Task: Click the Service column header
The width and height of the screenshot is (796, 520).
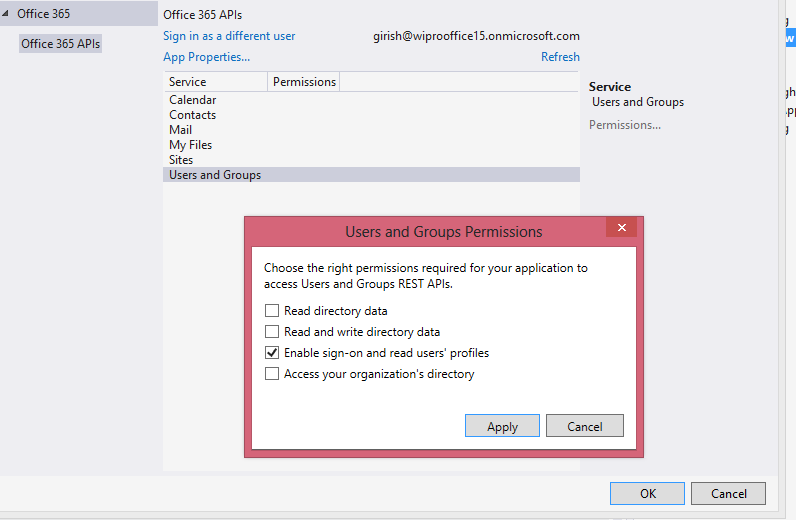Action: [x=216, y=82]
